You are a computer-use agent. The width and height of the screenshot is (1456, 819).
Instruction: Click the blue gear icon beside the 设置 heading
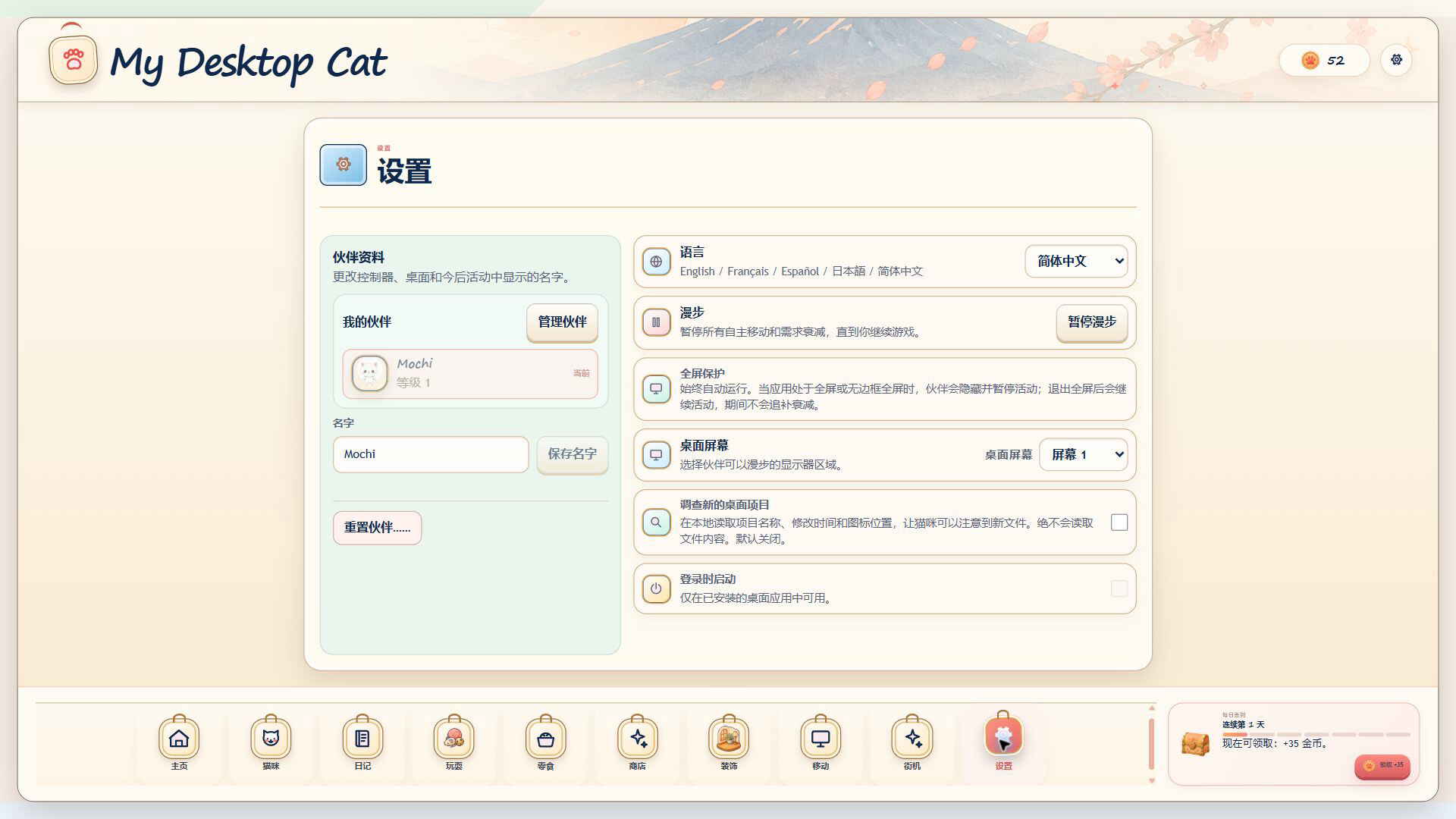click(343, 165)
